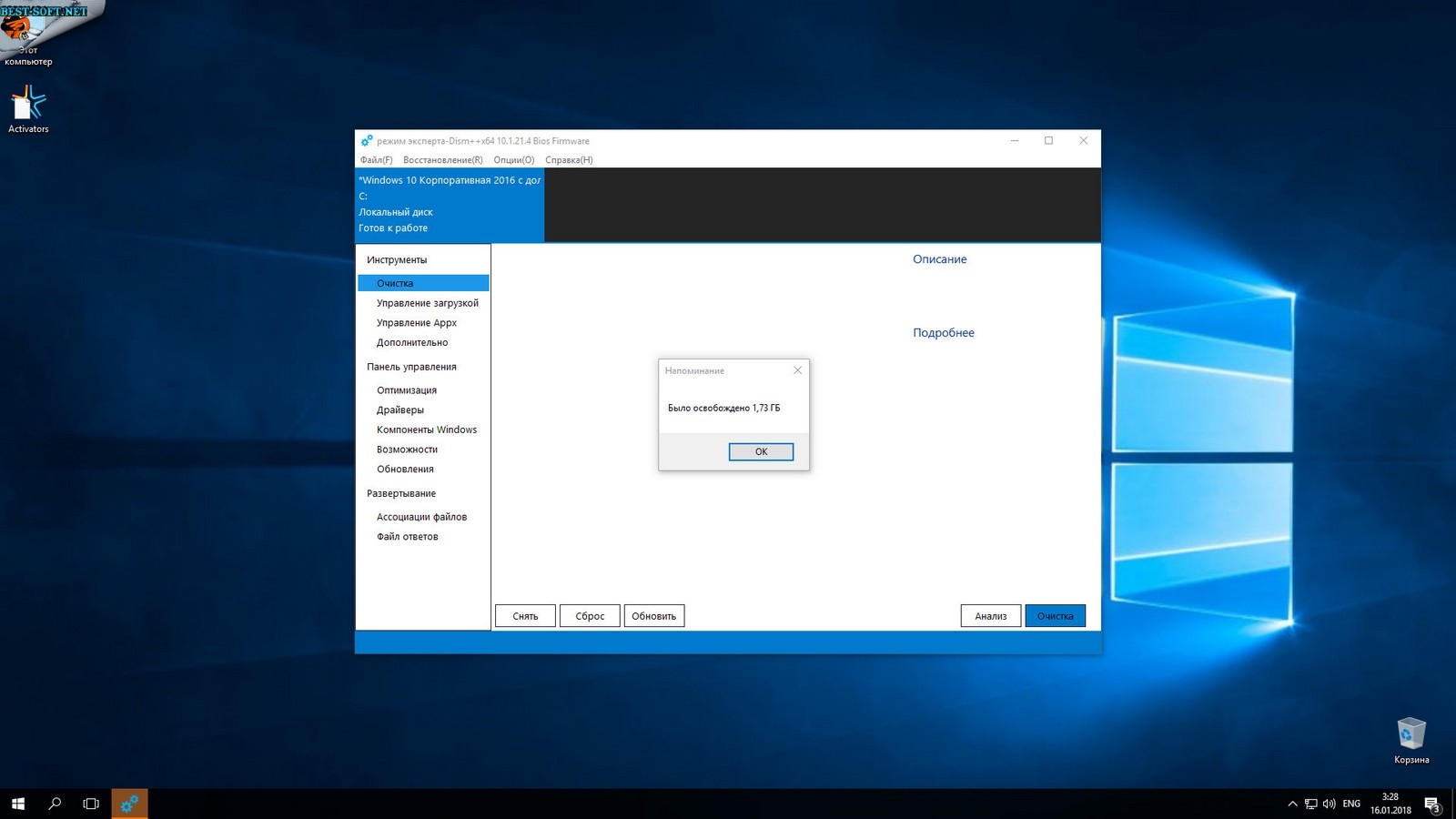The image size is (1456, 819).
Task: Open the Опции(O) menu
Action: click(x=513, y=160)
